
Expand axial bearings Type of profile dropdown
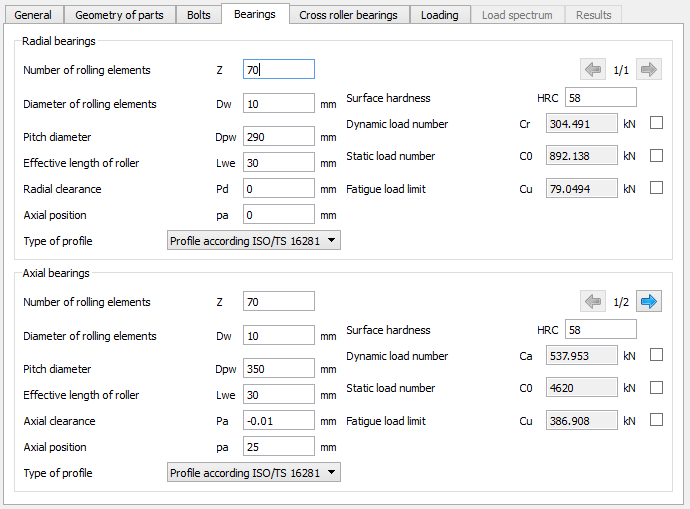pos(253,472)
